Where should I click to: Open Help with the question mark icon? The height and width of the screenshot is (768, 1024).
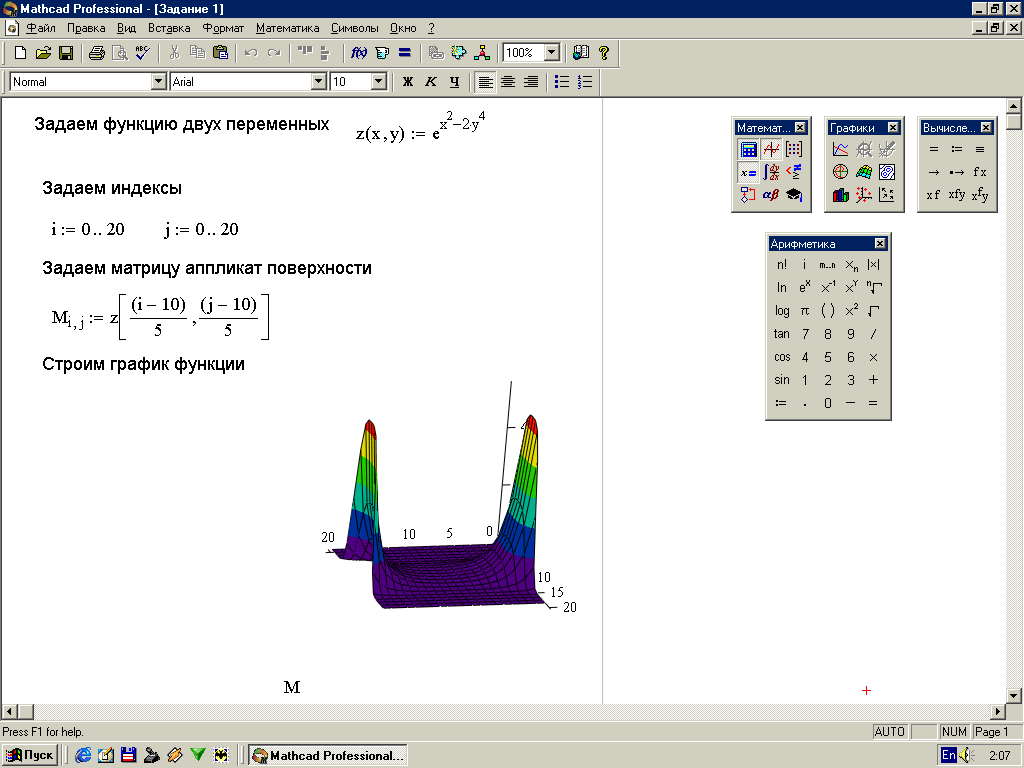(604, 53)
